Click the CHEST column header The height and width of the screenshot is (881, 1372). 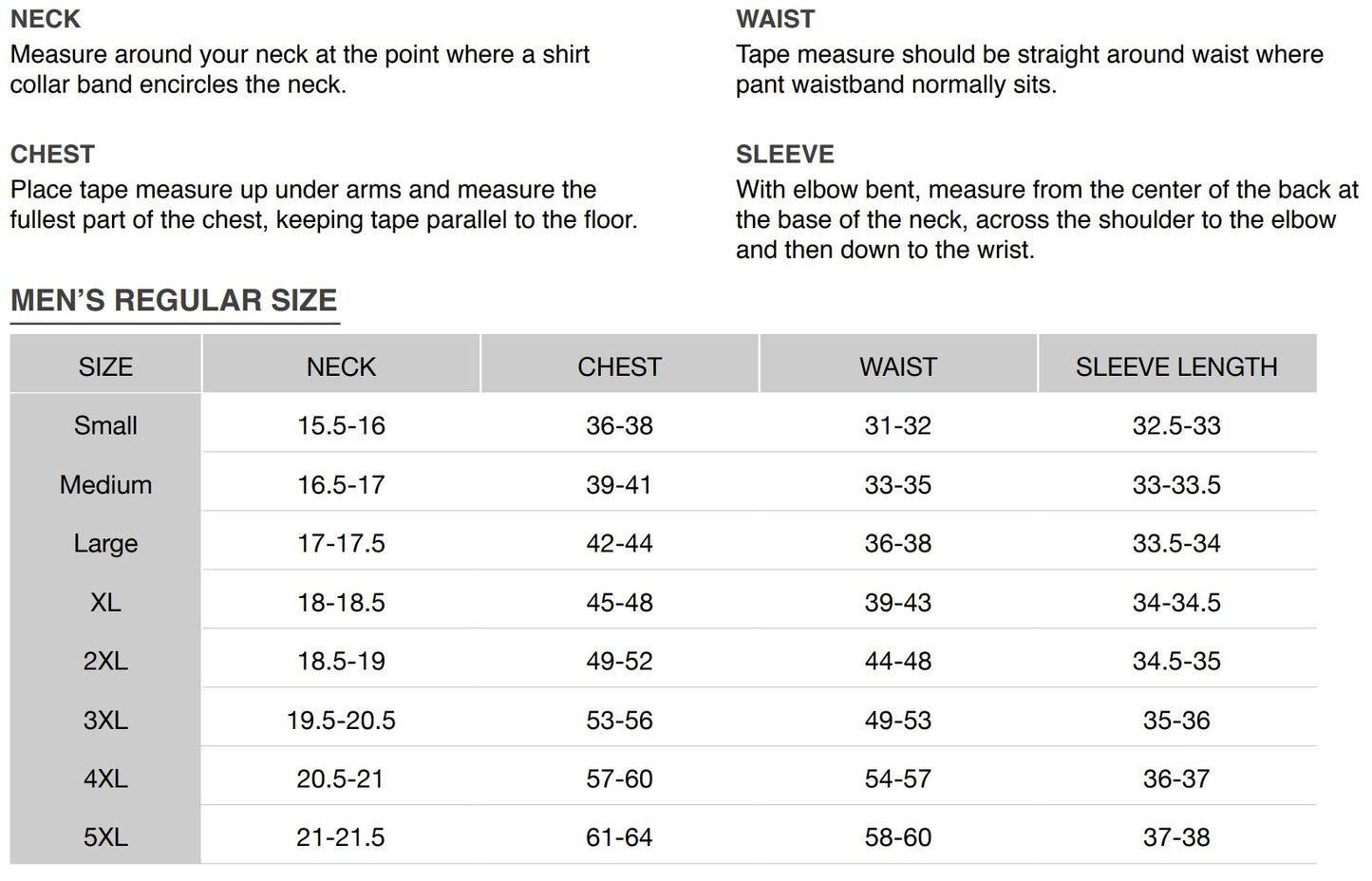[619, 366]
